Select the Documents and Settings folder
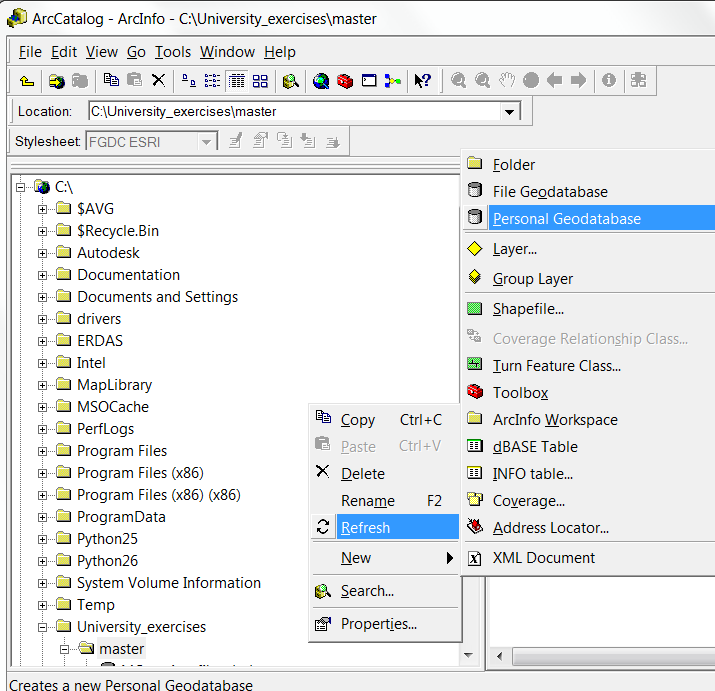 tap(157, 297)
